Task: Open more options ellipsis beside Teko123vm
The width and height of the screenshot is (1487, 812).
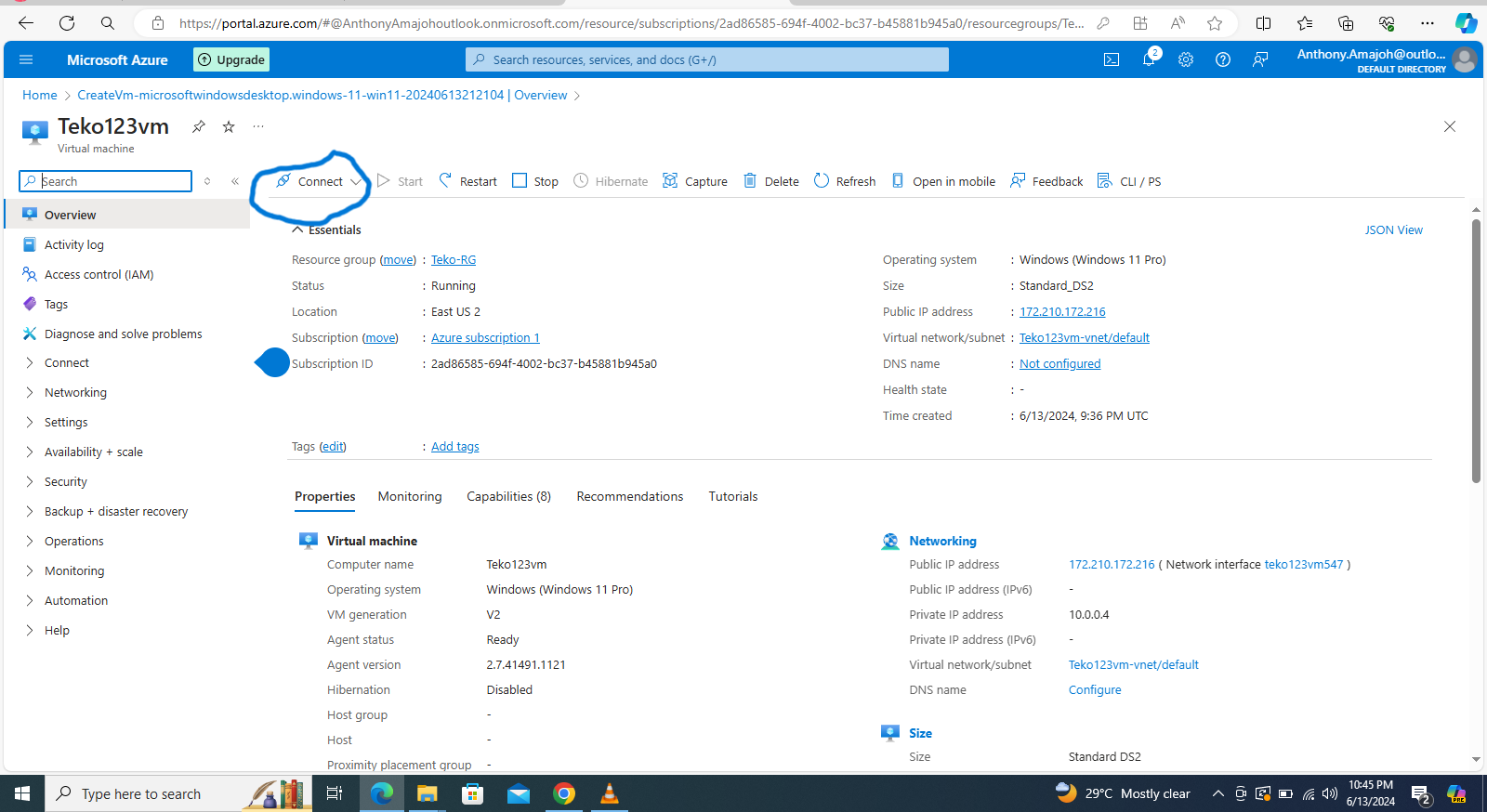Action: click(258, 126)
